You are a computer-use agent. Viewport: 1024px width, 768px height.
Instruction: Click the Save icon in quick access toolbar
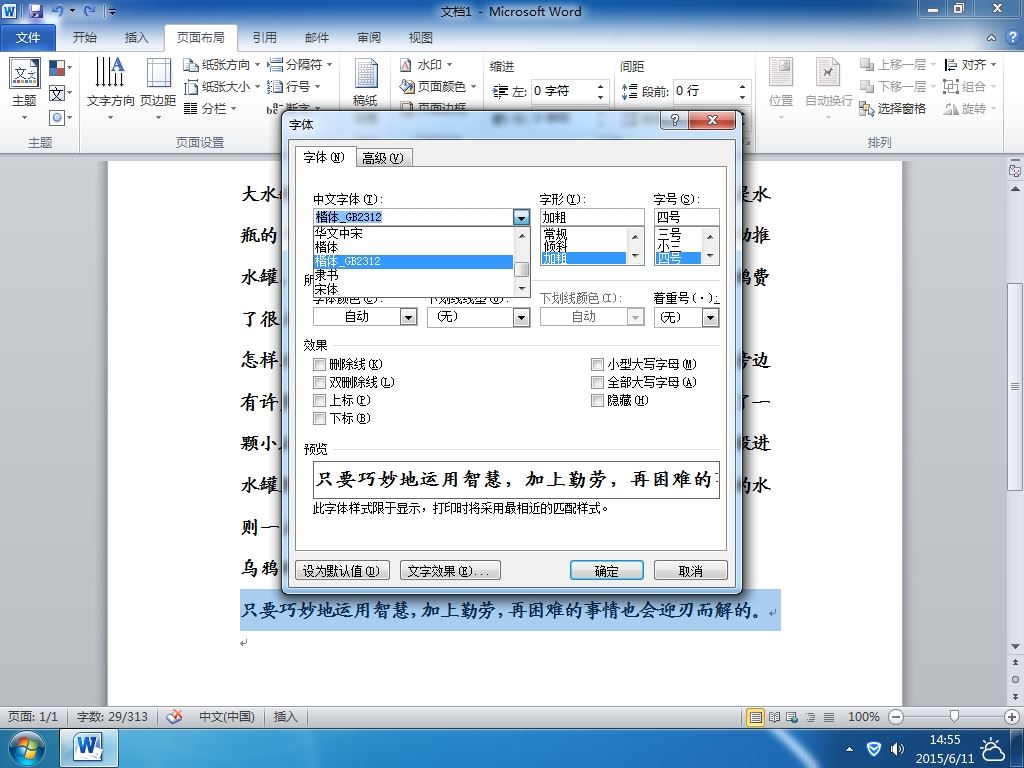coord(35,10)
